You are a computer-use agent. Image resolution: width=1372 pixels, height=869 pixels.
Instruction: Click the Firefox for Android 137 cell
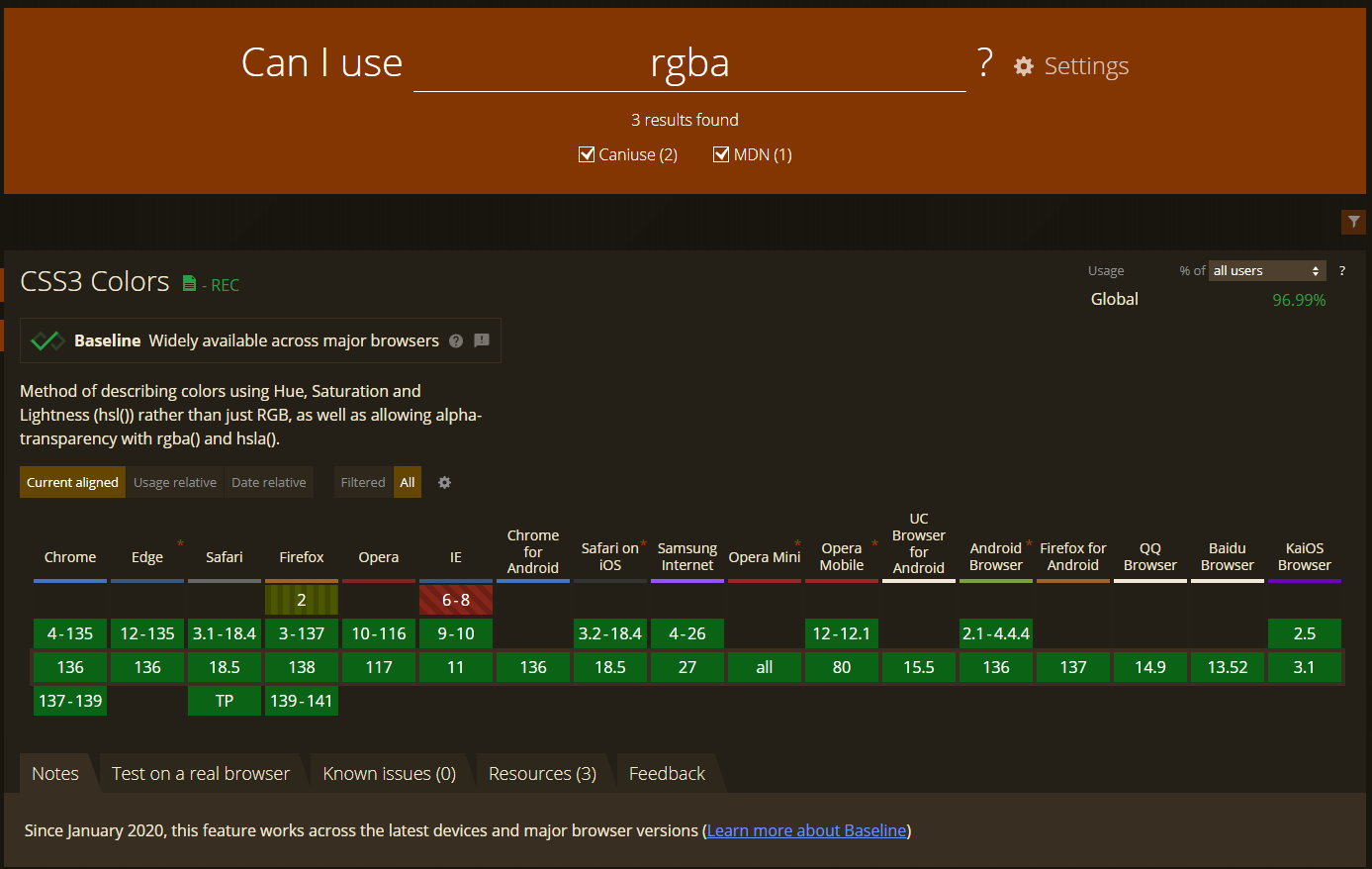pos(1073,667)
